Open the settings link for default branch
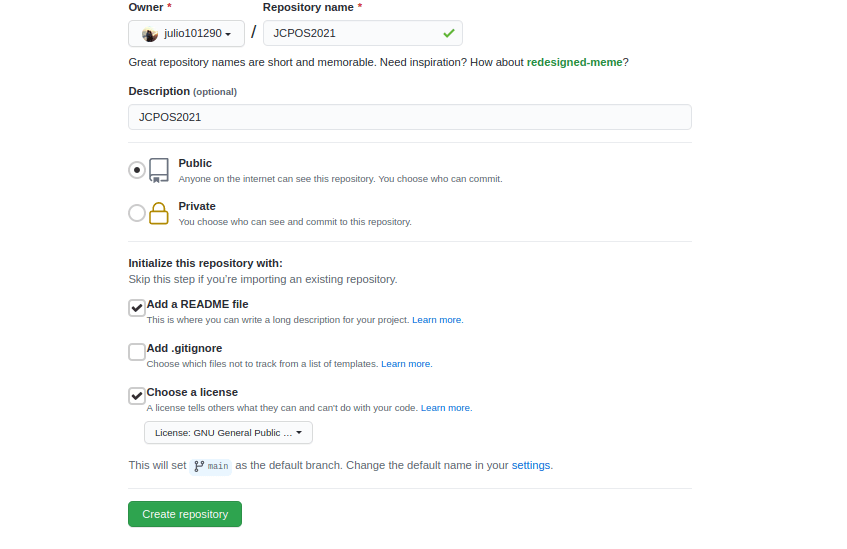This screenshot has width=847, height=549. click(531, 466)
